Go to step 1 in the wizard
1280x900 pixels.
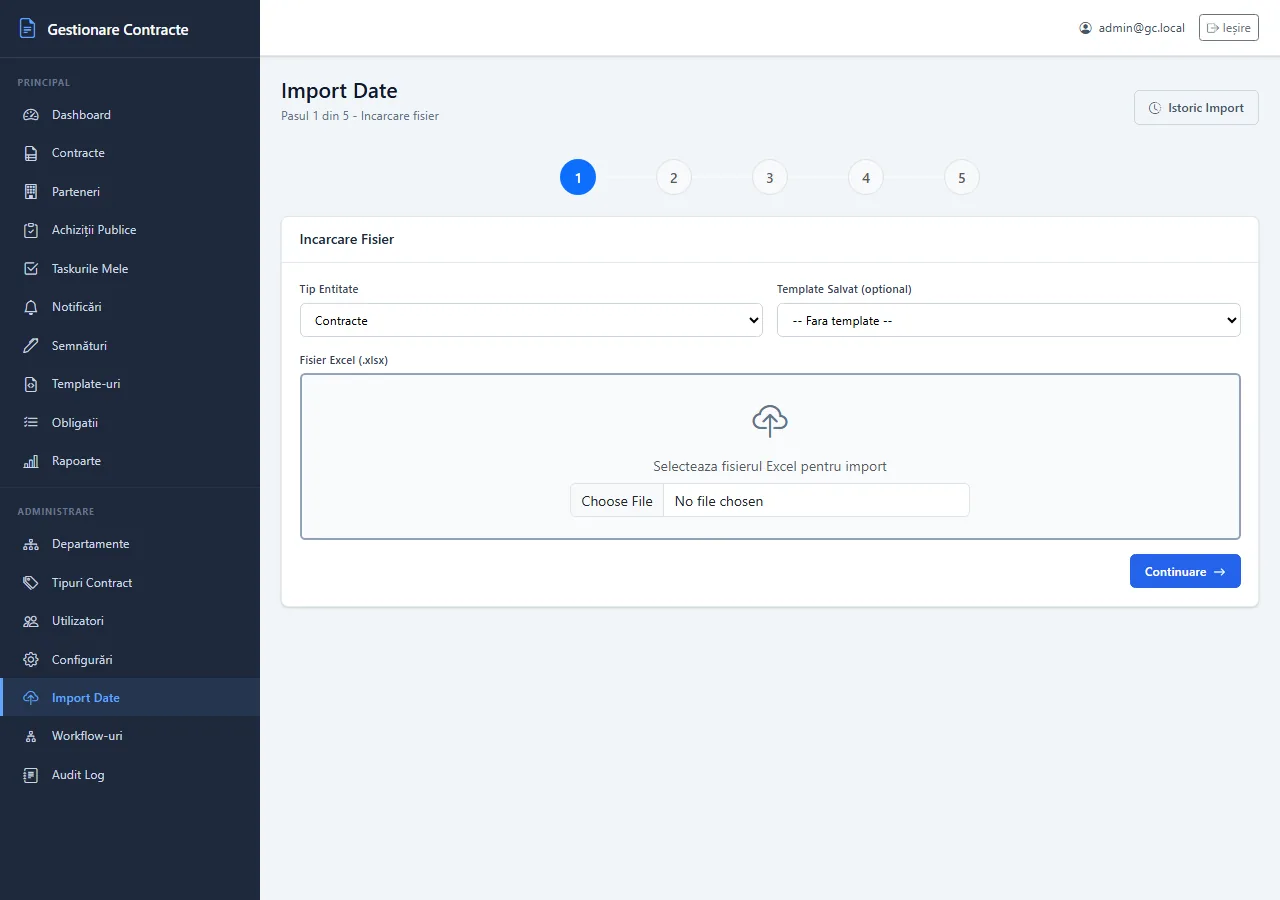578,178
